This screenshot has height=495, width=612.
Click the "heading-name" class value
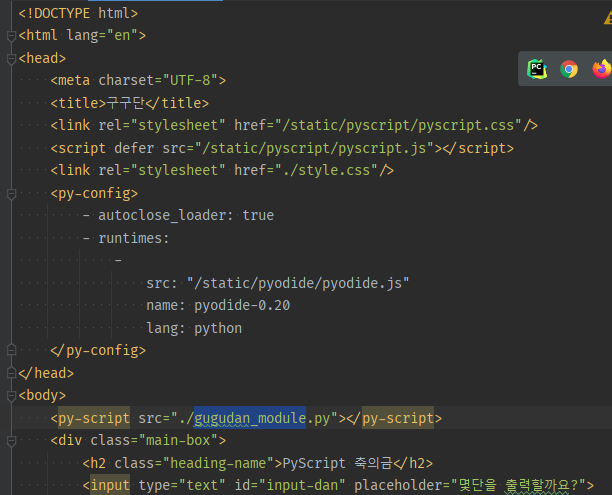(x=222, y=463)
